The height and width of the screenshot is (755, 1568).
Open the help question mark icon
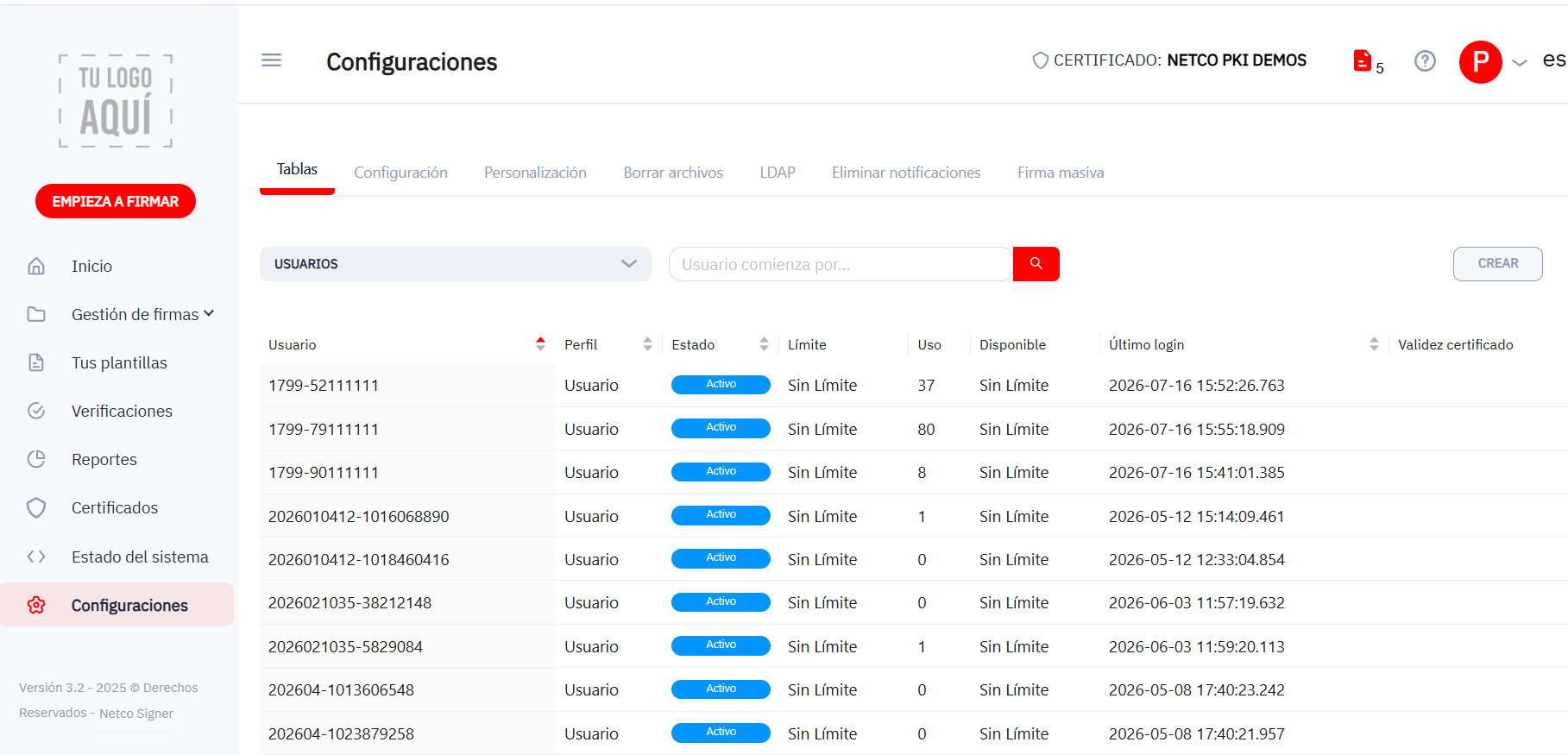click(x=1425, y=61)
